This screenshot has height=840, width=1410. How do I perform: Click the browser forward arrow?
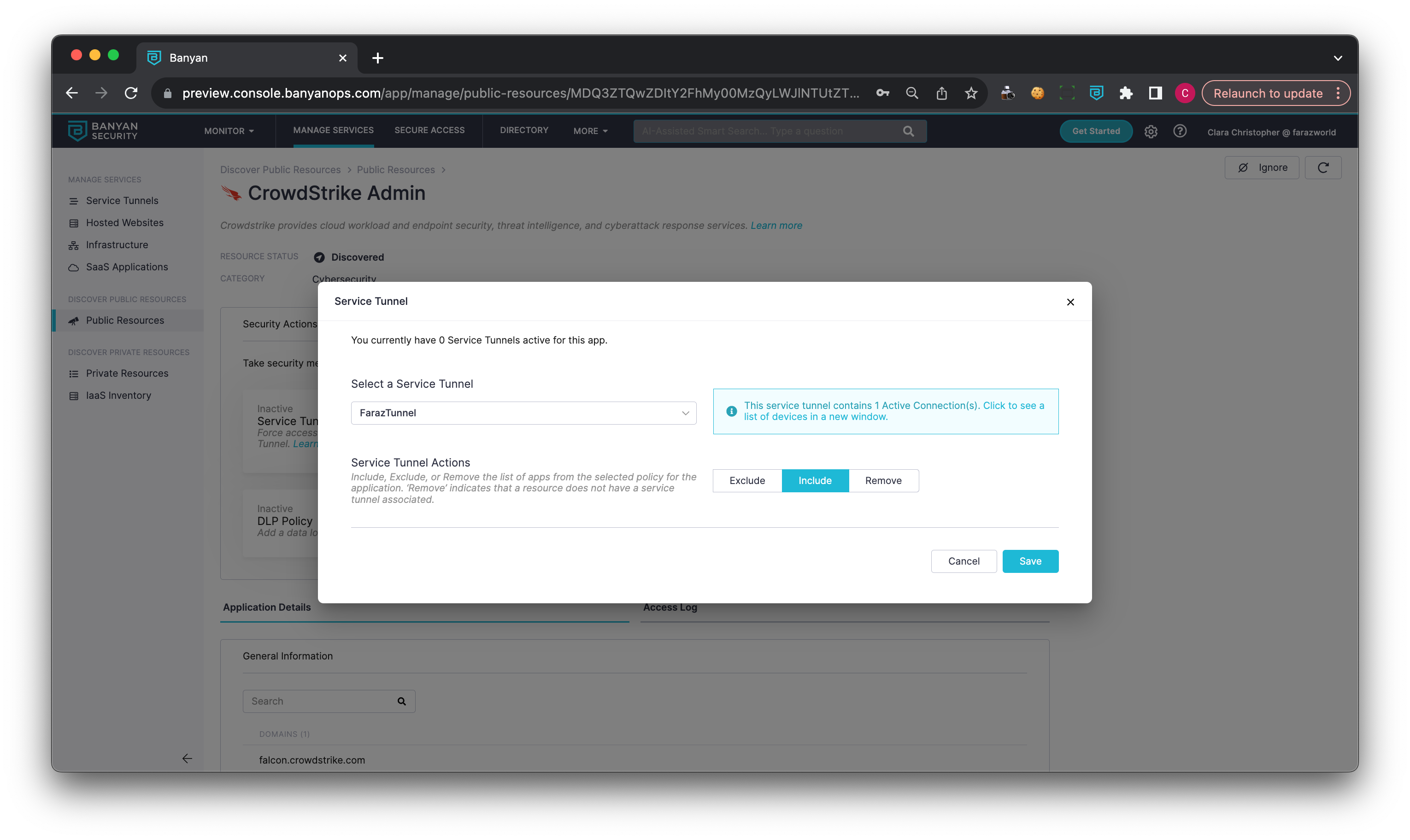(x=101, y=93)
